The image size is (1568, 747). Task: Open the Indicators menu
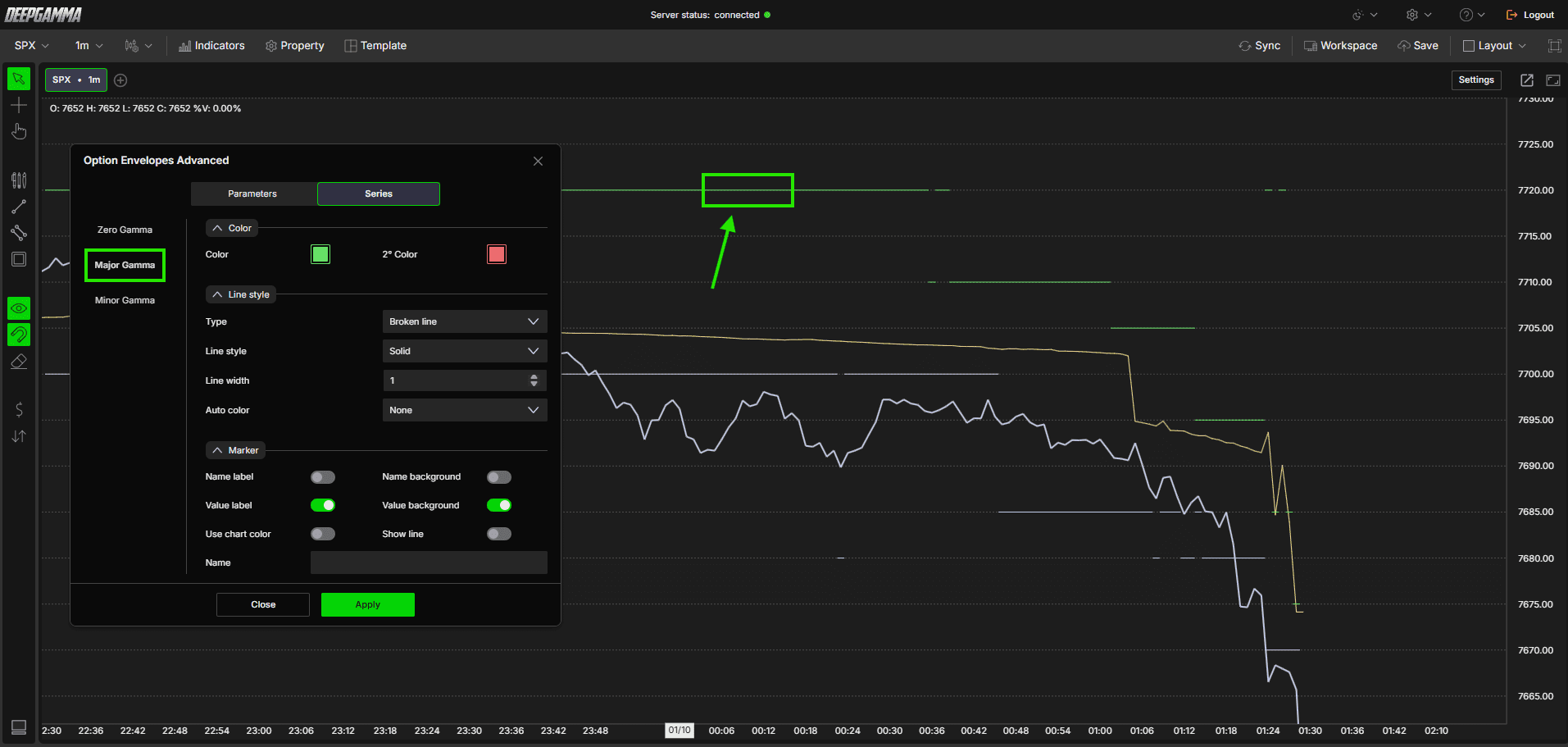(x=211, y=46)
